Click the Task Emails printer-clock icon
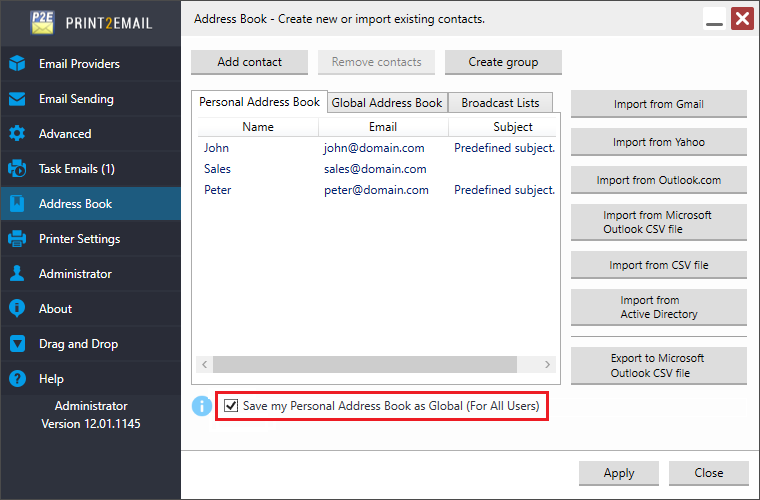Viewport: 760px width, 500px height. click(x=17, y=169)
